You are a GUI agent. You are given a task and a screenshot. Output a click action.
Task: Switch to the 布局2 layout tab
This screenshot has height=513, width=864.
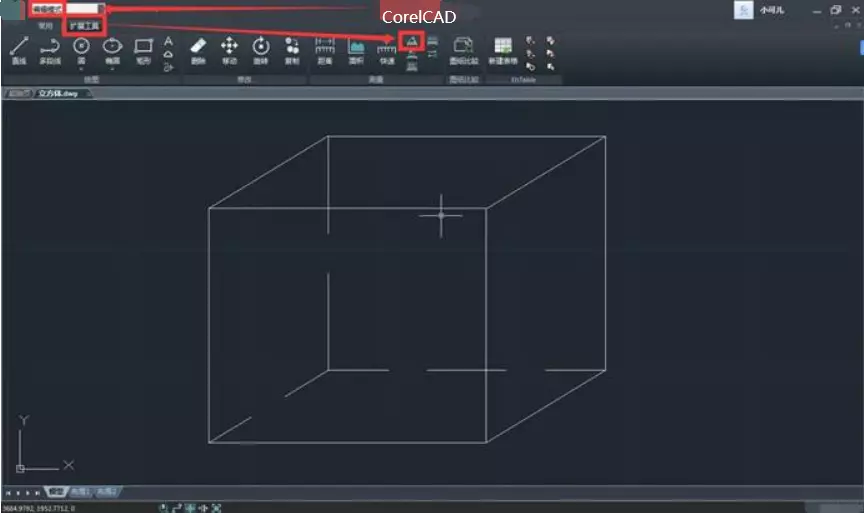tap(106, 492)
